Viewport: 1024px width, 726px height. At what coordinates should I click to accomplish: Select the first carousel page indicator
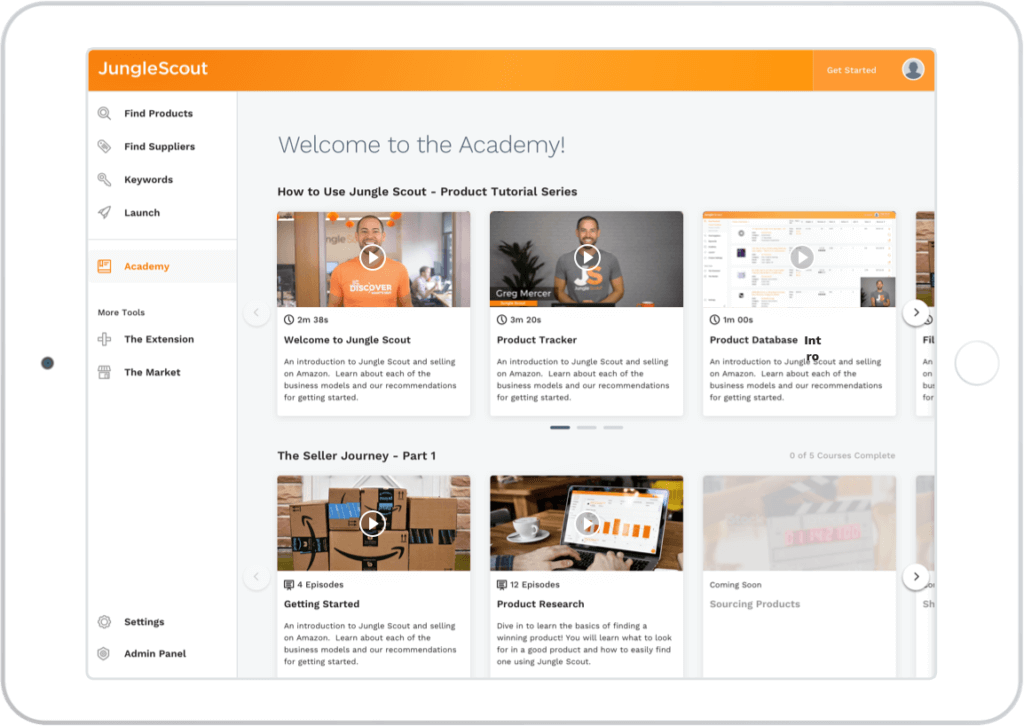[x=560, y=428]
